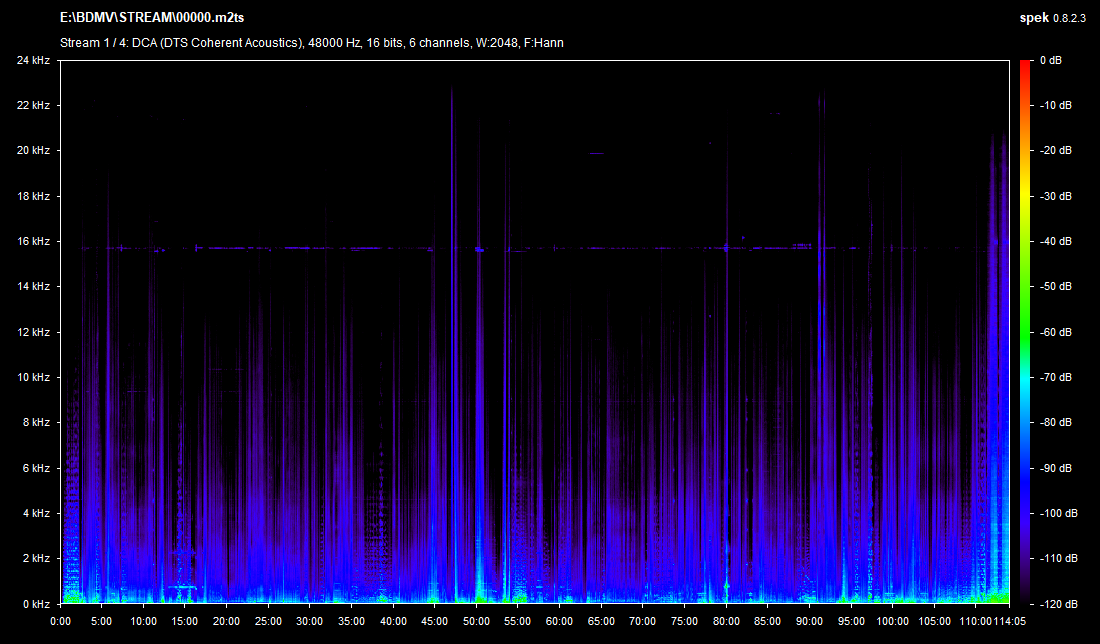Click the 24 kHz frequency axis label
The width and height of the screenshot is (1100, 644).
(33, 60)
